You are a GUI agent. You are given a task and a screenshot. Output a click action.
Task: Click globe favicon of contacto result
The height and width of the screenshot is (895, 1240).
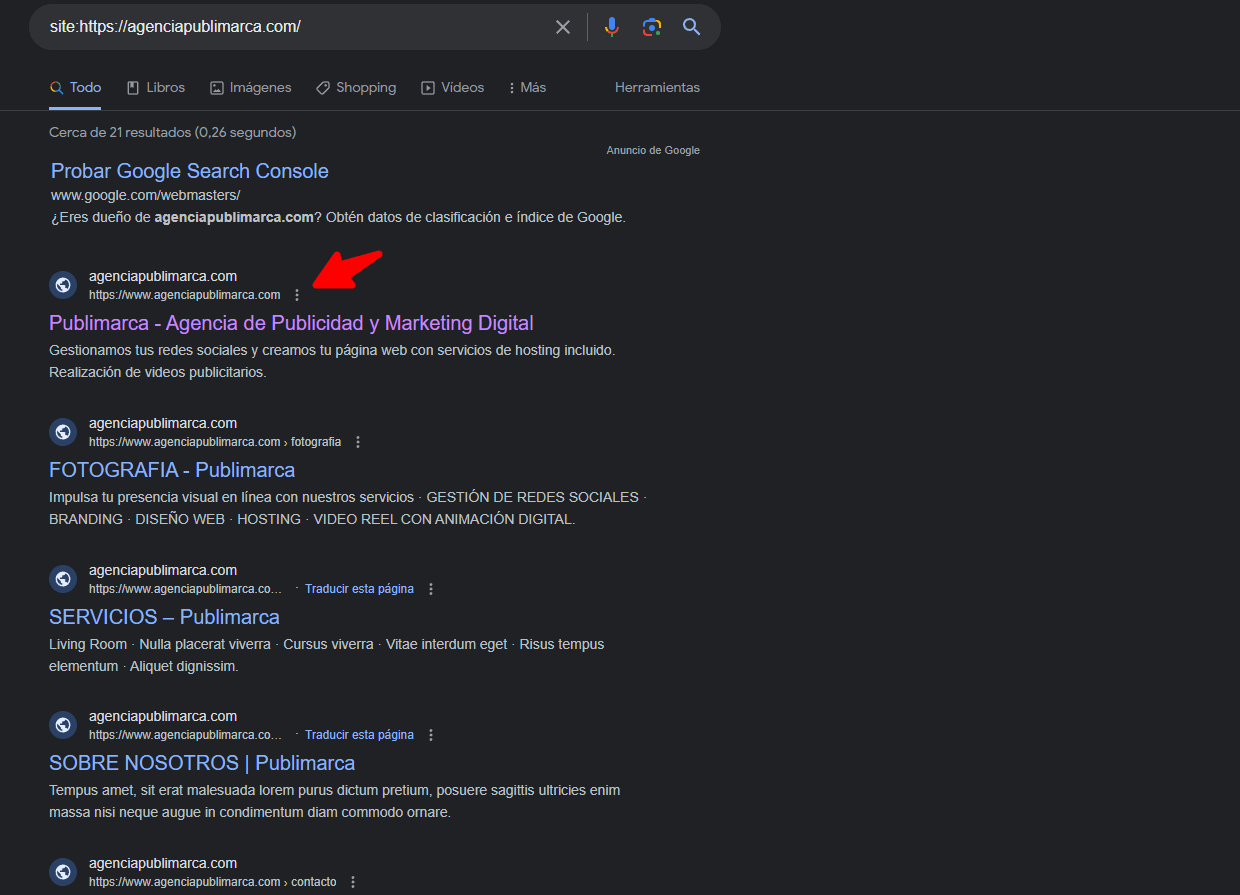pos(63,872)
